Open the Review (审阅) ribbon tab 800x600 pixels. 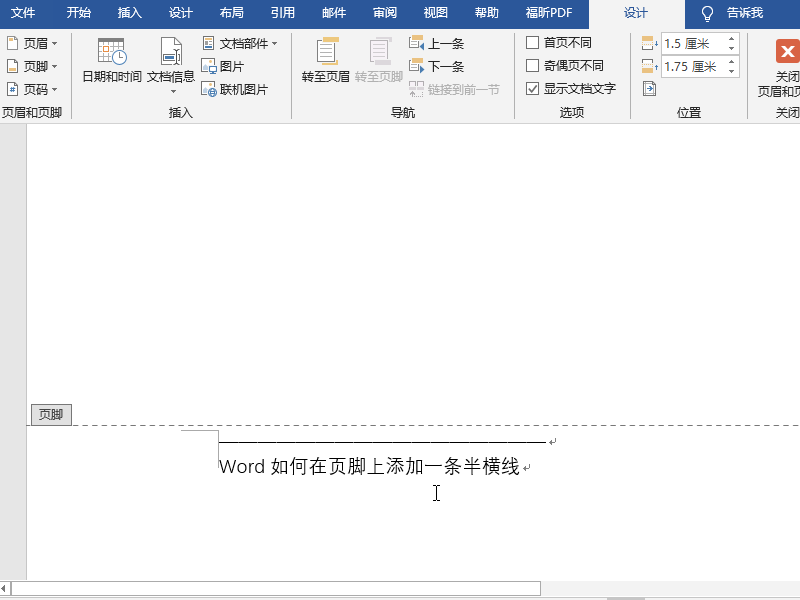(x=384, y=13)
